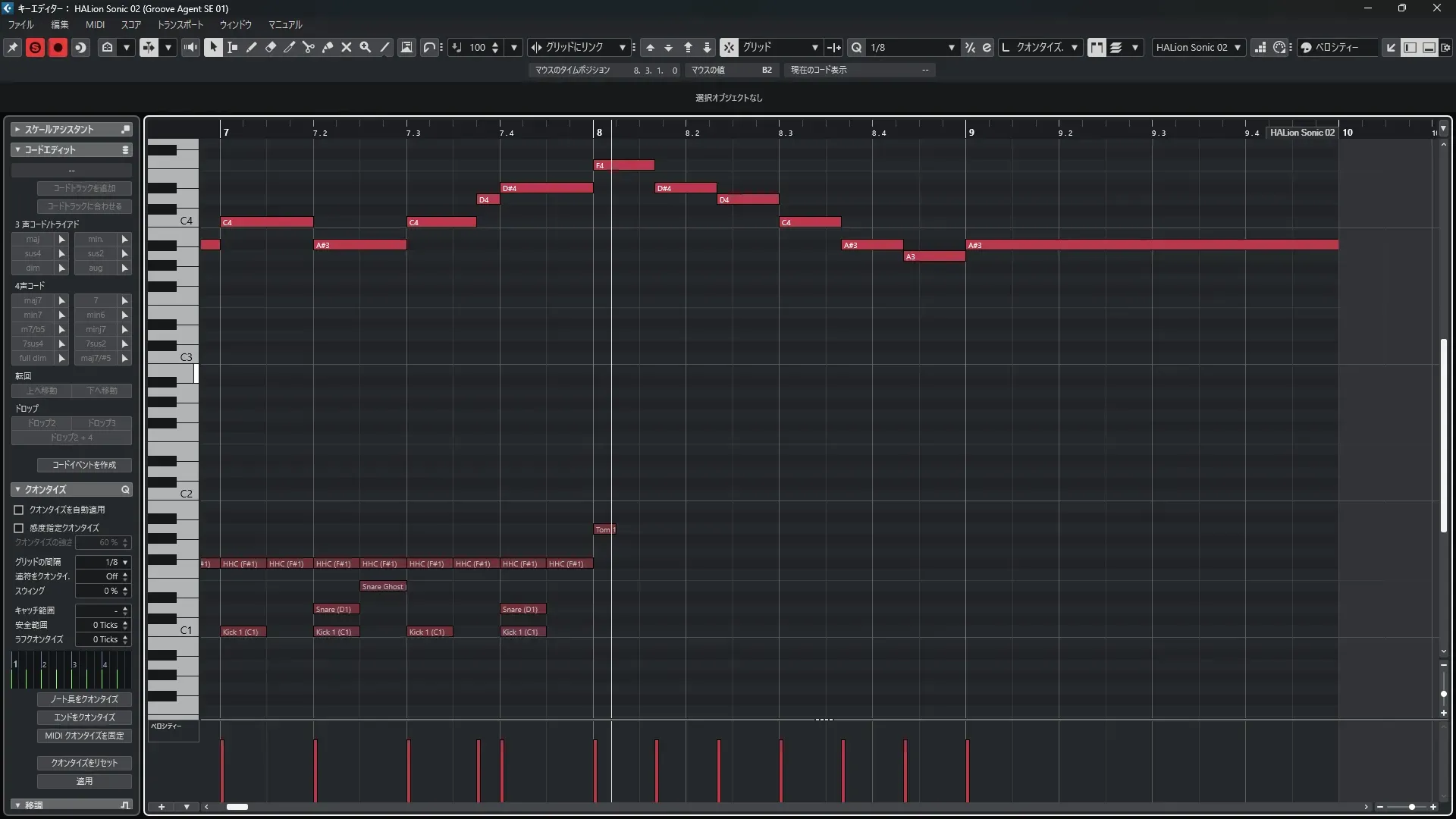
Task: Toggle the Solo Editor button
Action: coord(35,47)
